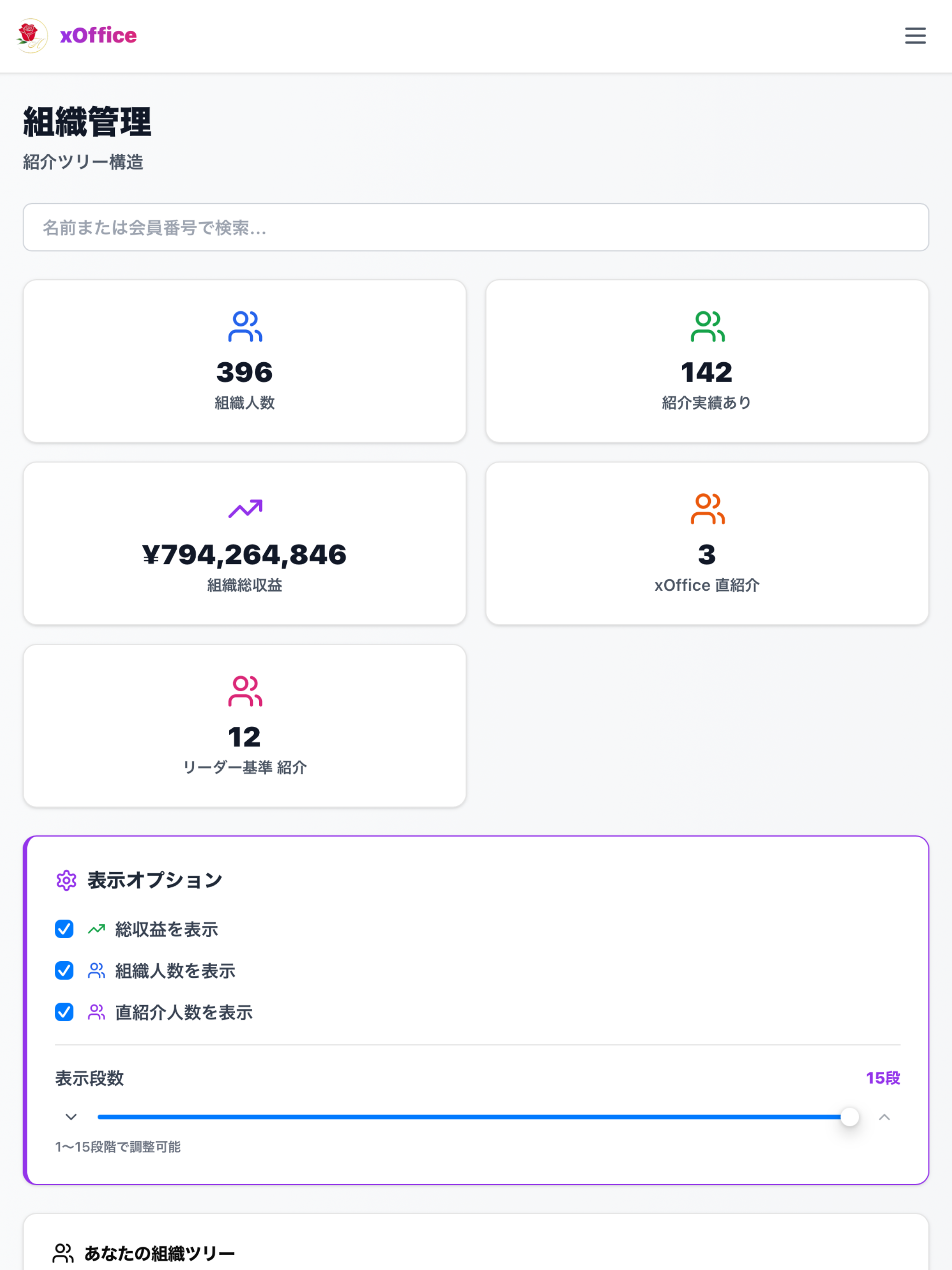The image size is (952, 1270).
Task: Click the blue people icon beside 組織人数を表示
Action: (96, 970)
